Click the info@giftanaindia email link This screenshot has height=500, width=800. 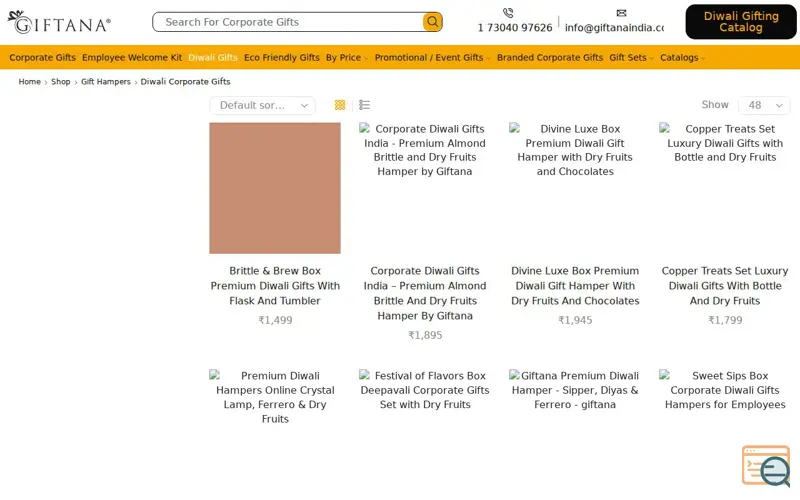click(x=614, y=28)
